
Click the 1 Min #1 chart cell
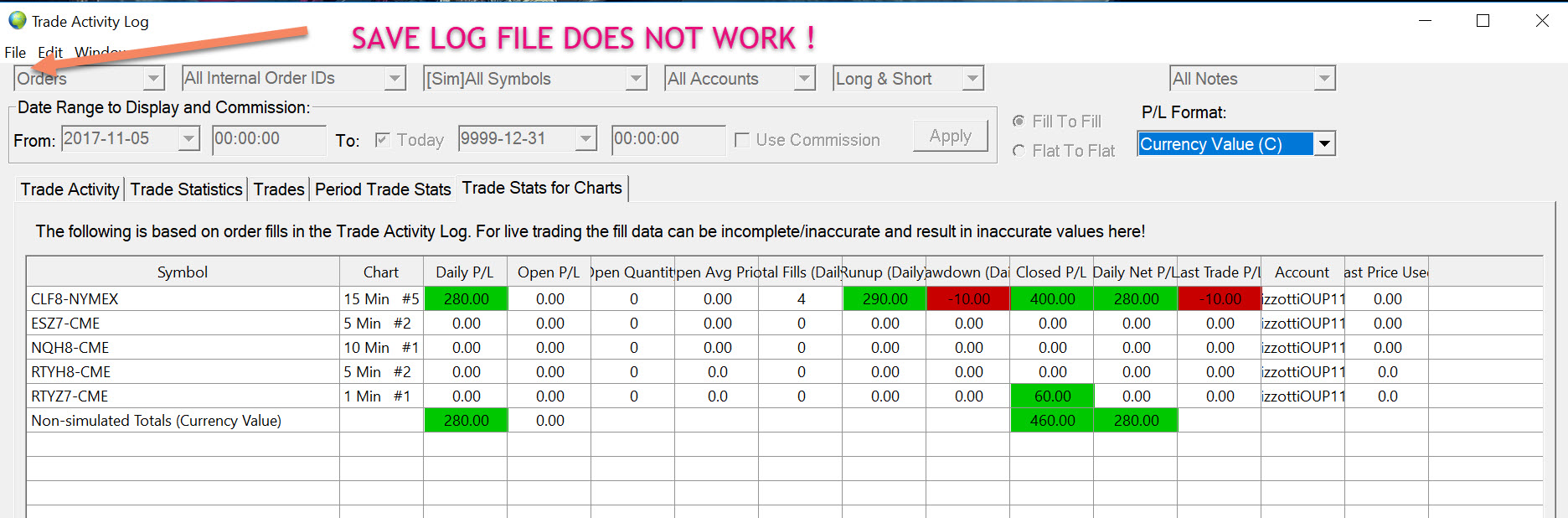point(381,396)
